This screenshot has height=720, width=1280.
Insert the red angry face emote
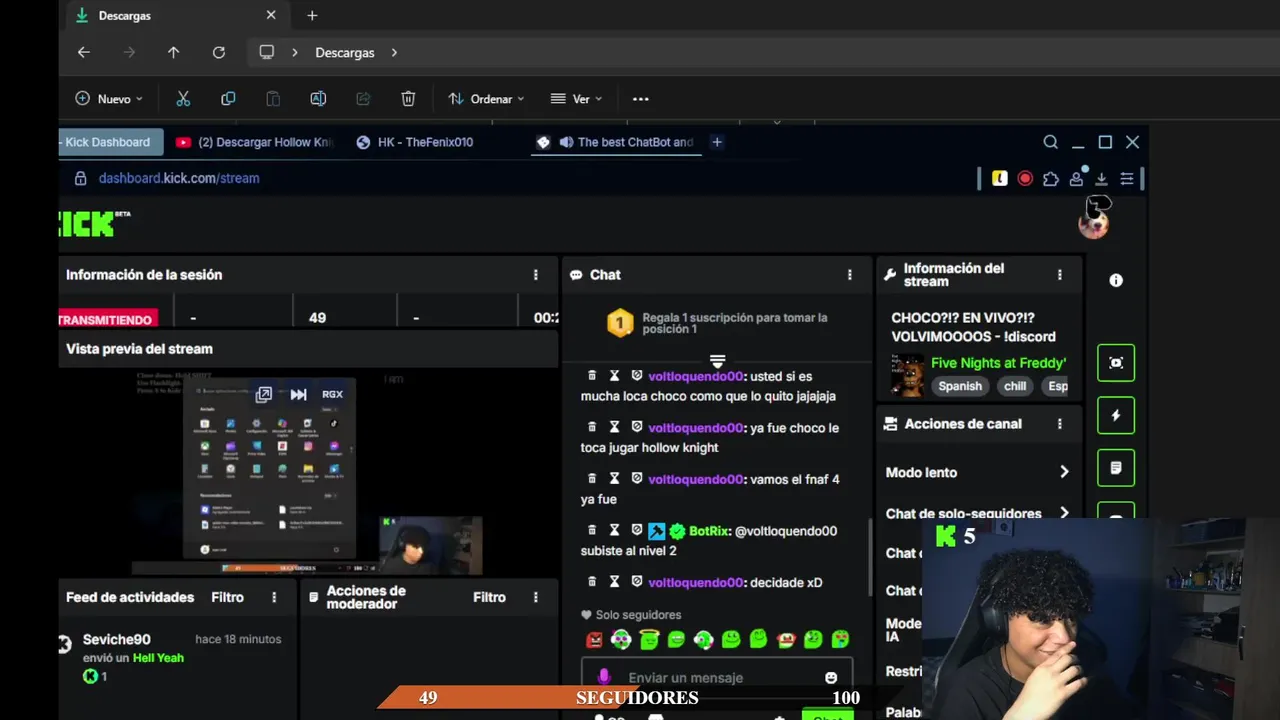[x=595, y=639]
